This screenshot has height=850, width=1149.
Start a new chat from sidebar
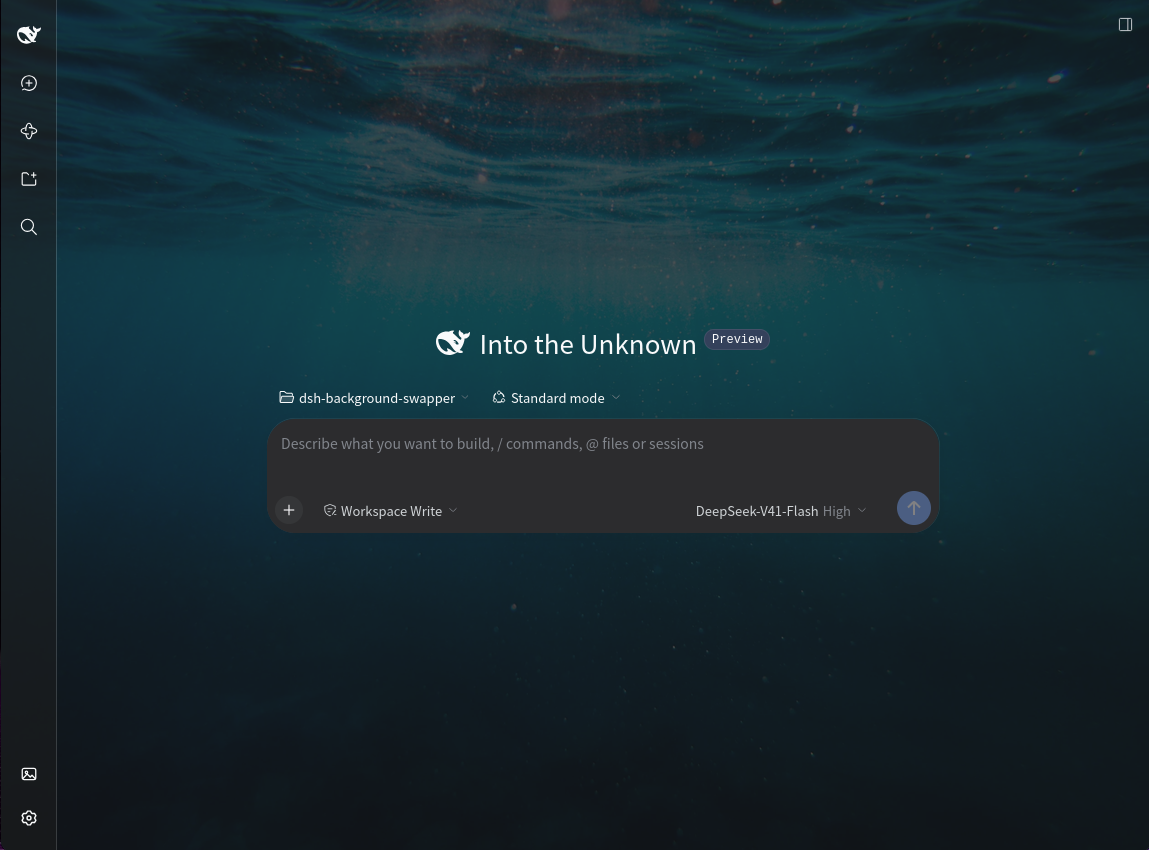29,83
